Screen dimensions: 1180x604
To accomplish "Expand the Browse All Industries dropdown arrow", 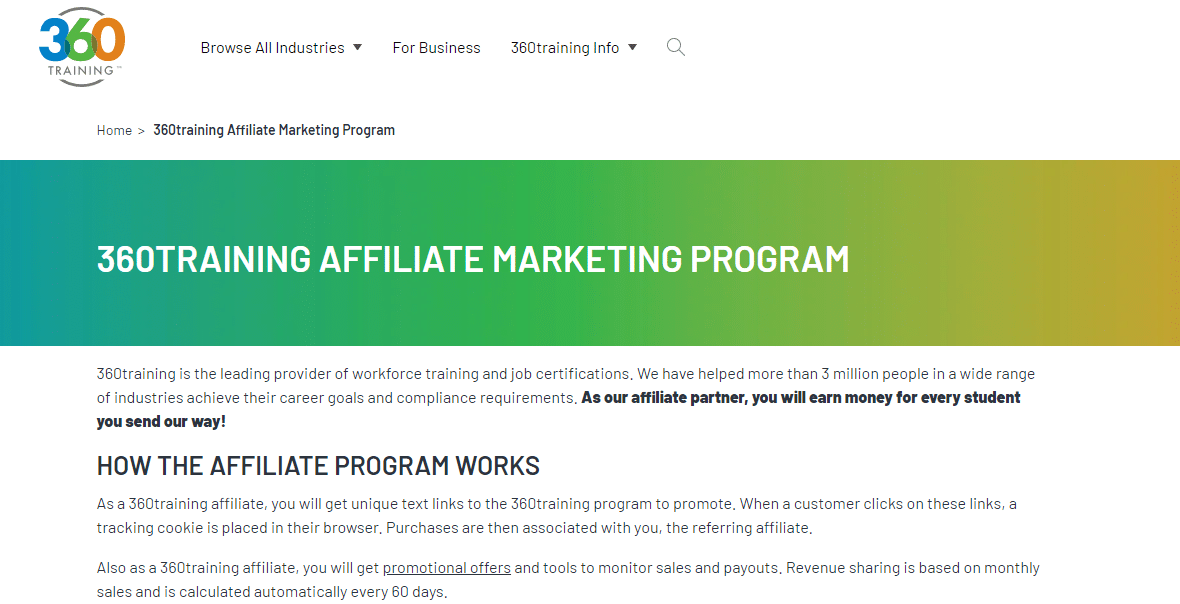I will tap(357, 47).
